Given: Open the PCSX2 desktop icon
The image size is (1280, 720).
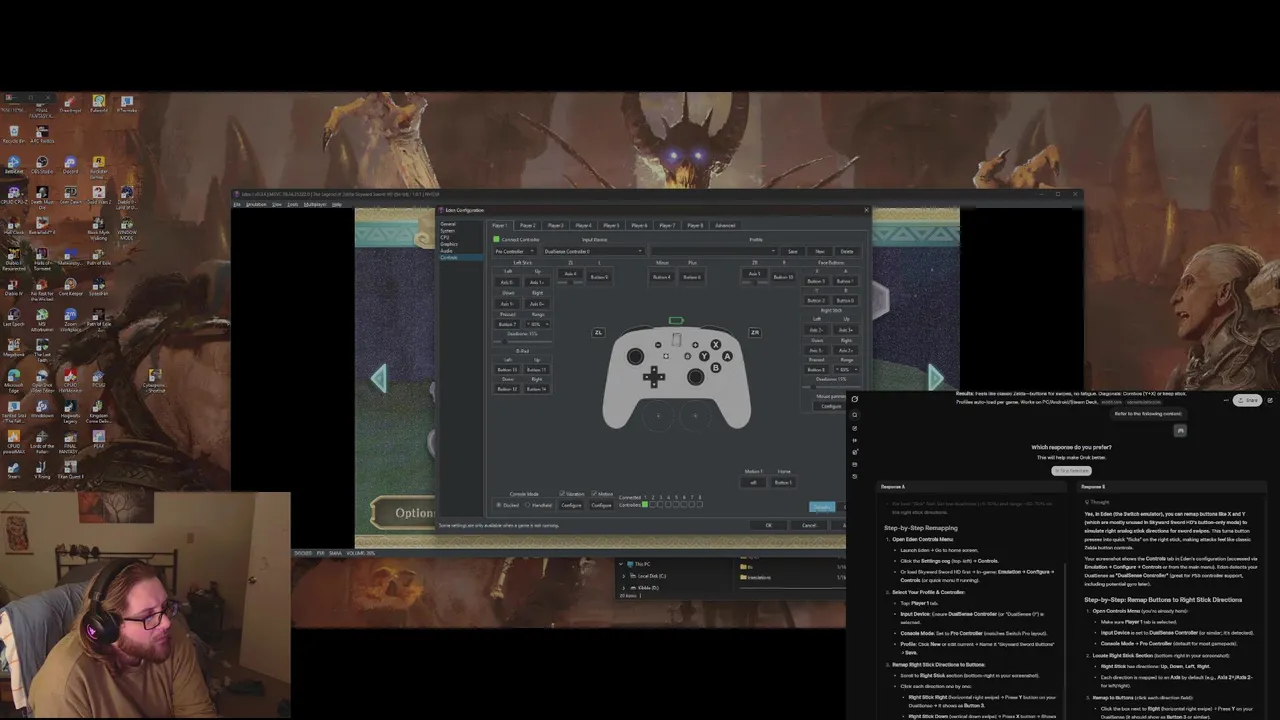Looking at the screenshot, I should pyautogui.click(x=99, y=378).
